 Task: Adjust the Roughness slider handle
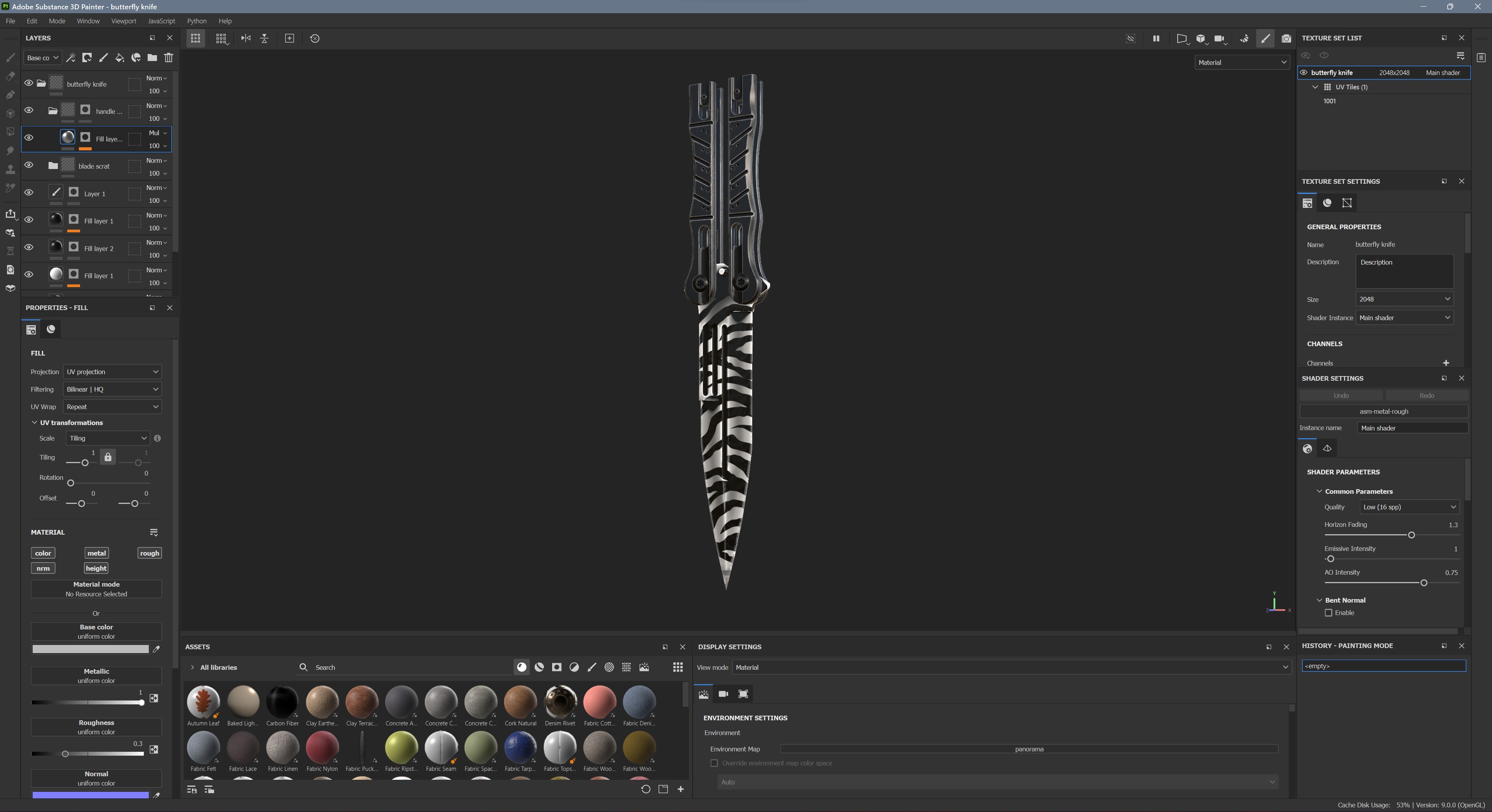coord(65,754)
